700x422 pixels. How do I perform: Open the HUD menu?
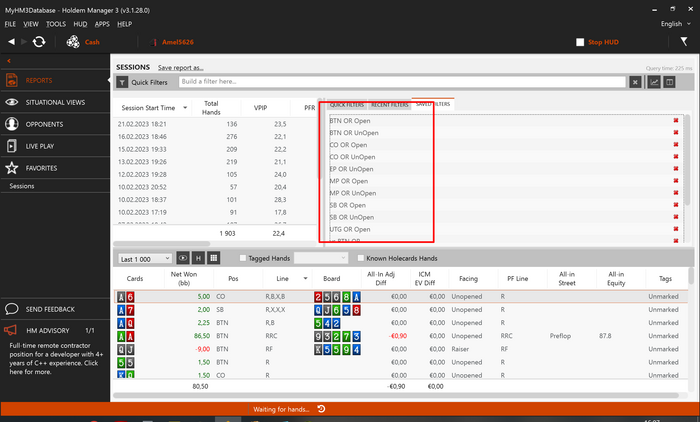[x=80, y=24]
